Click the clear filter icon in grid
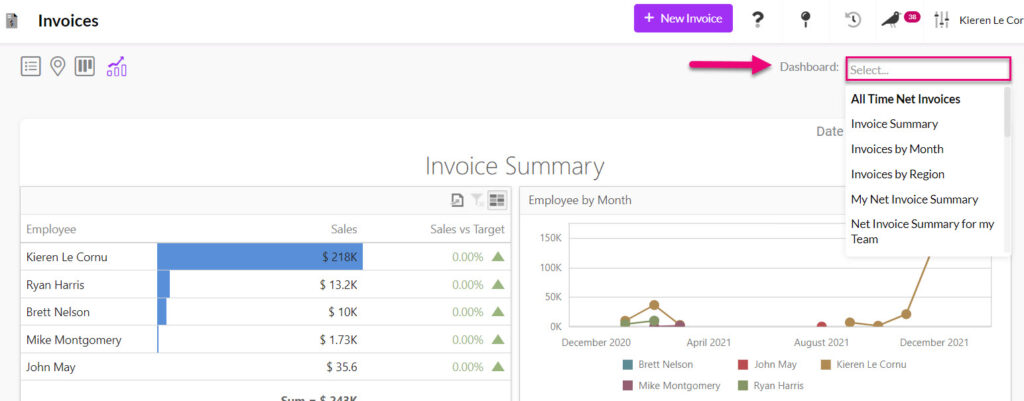Image resolution: width=1024 pixels, height=401 pixels. [477, 200]
